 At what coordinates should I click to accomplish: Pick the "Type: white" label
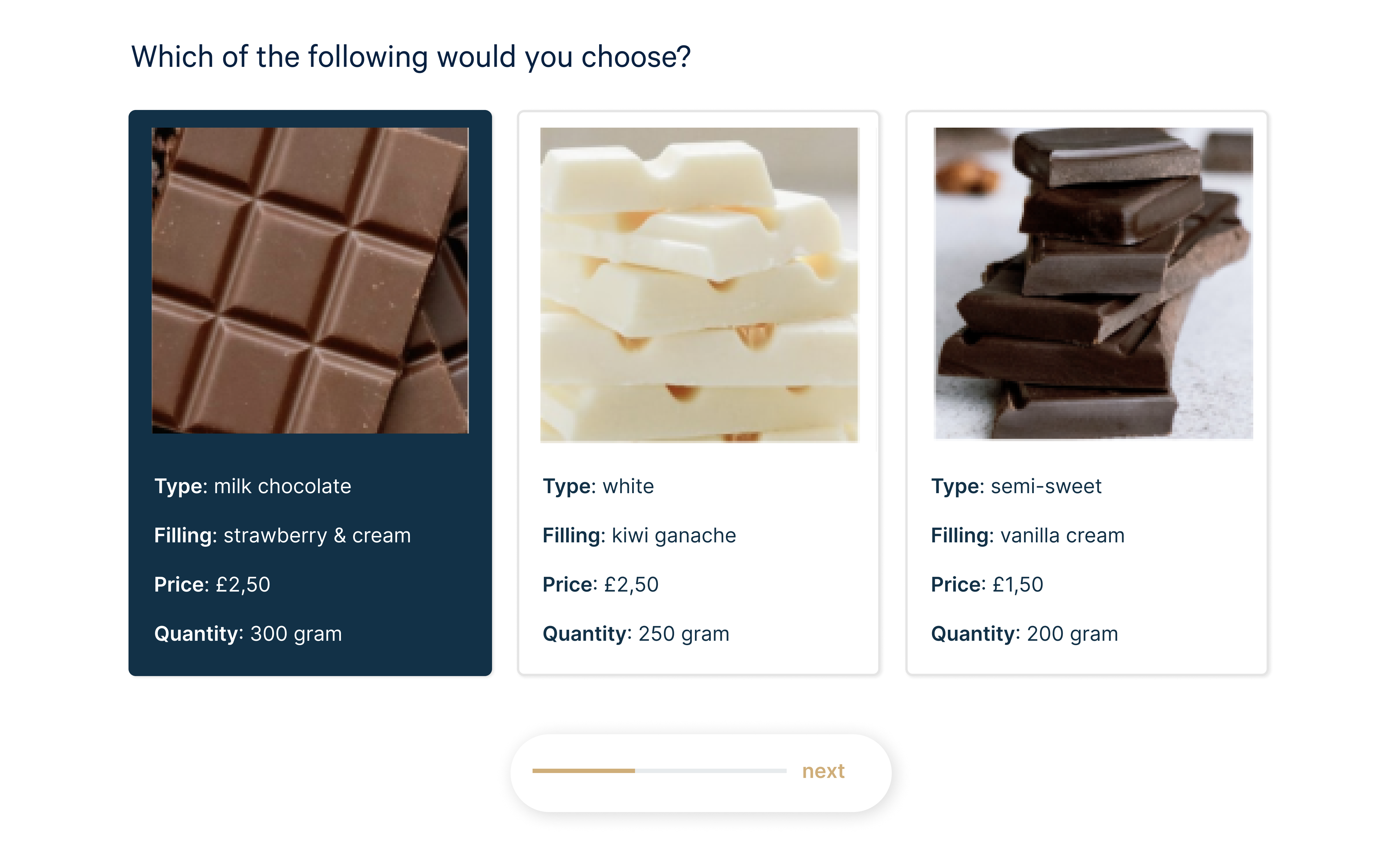tap(598, 486)
